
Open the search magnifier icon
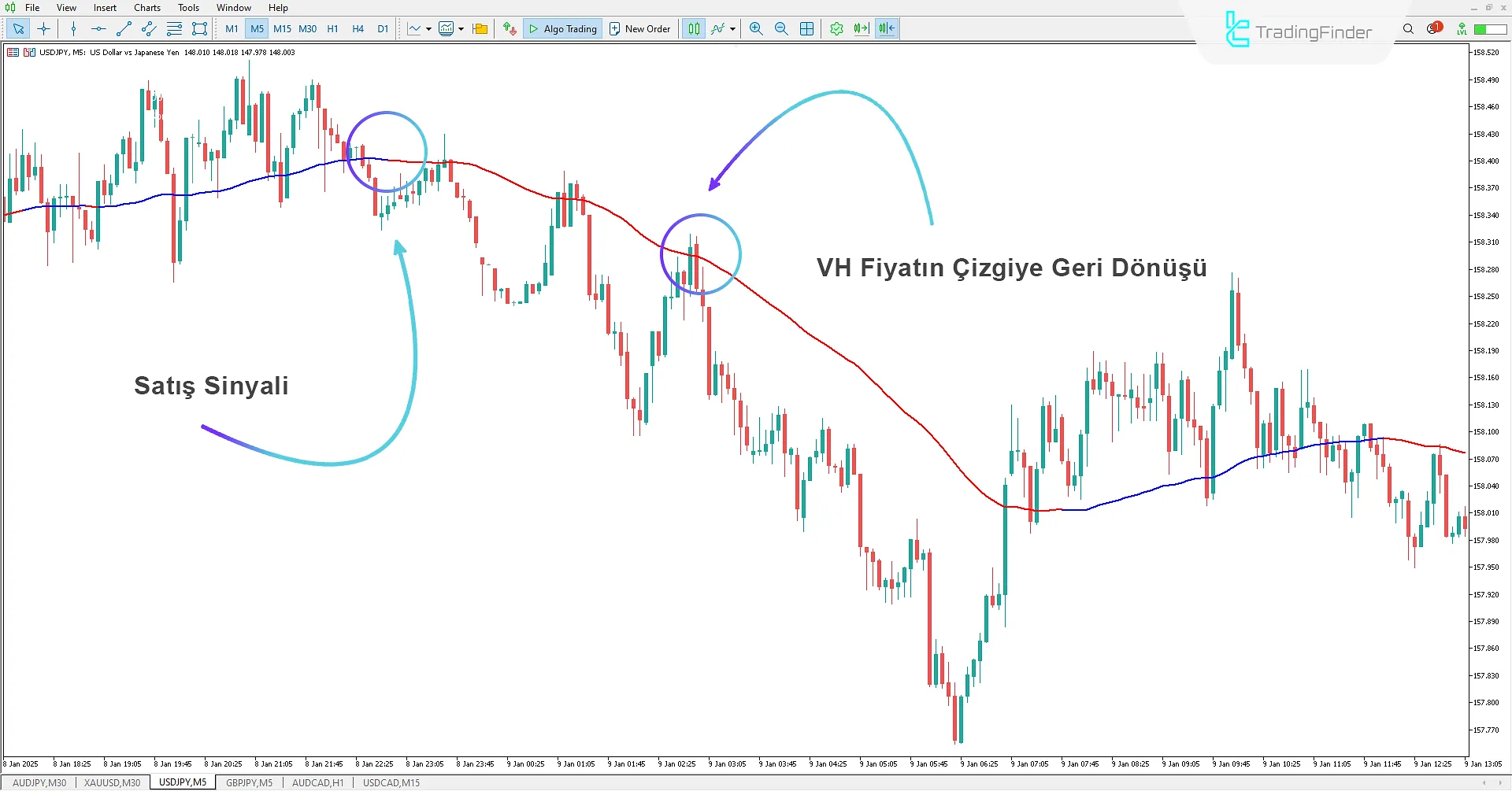pos(1408,29)
